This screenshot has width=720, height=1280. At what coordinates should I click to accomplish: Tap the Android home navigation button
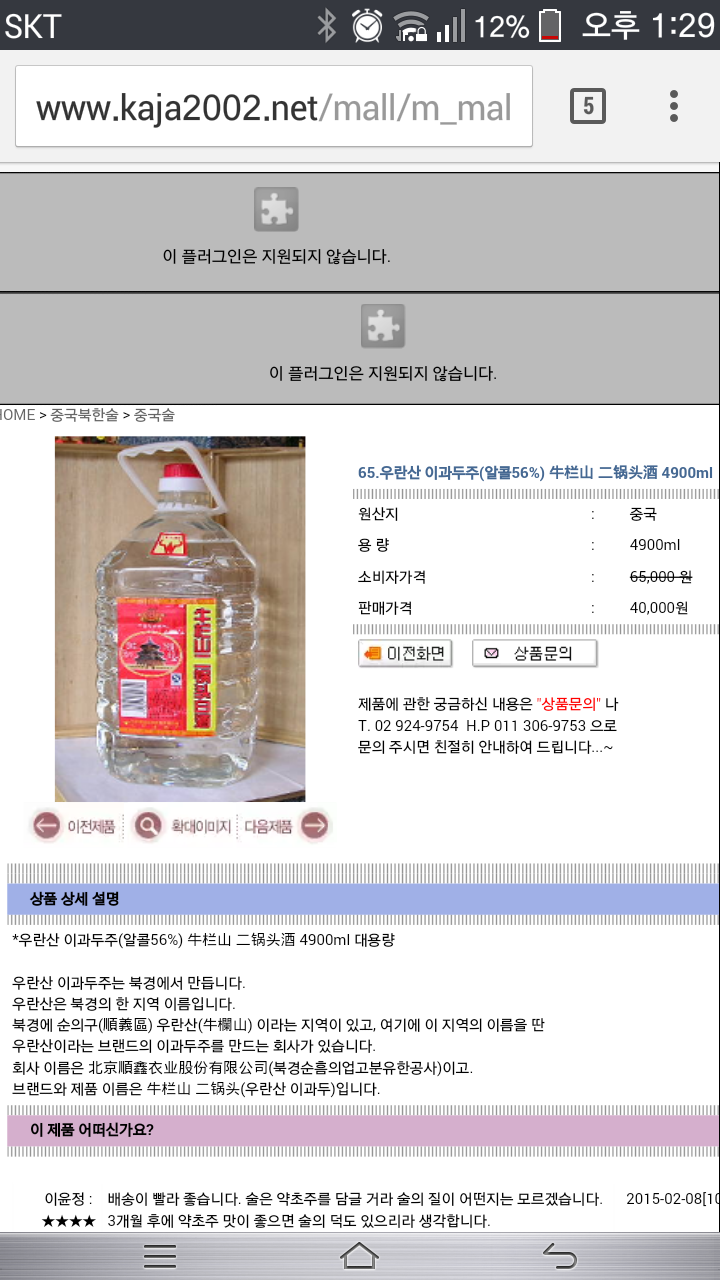[x=360, y=1254]
